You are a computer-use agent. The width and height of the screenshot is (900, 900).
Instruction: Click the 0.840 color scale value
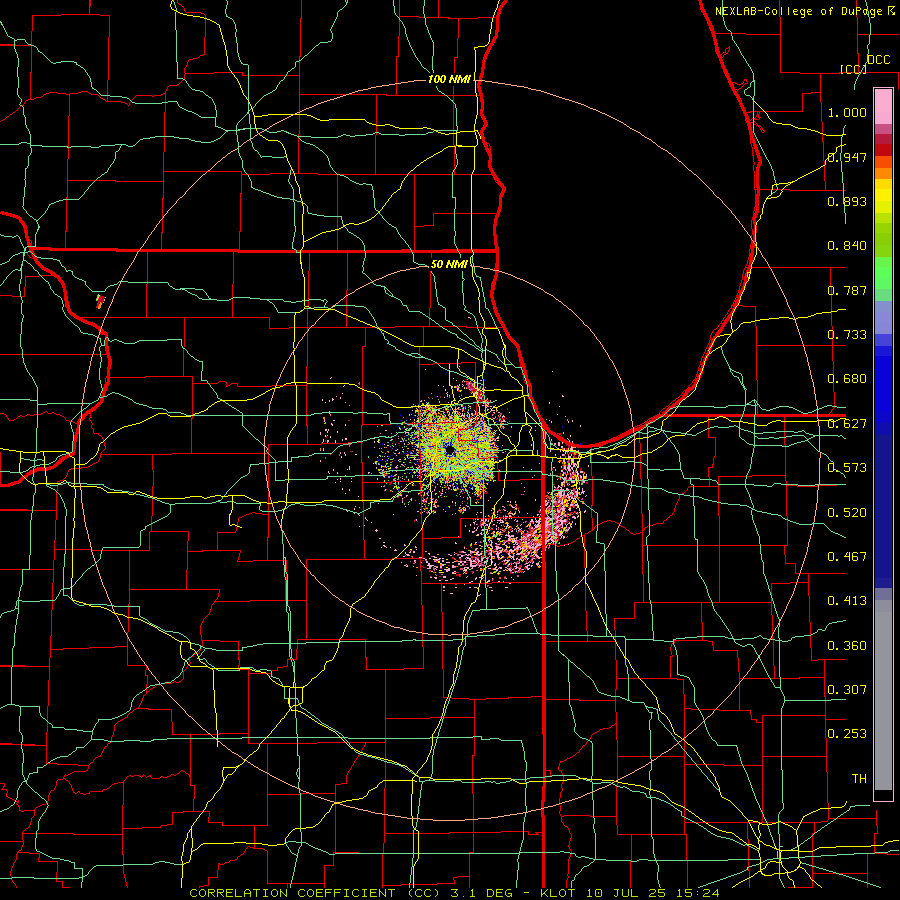(847, 246)
